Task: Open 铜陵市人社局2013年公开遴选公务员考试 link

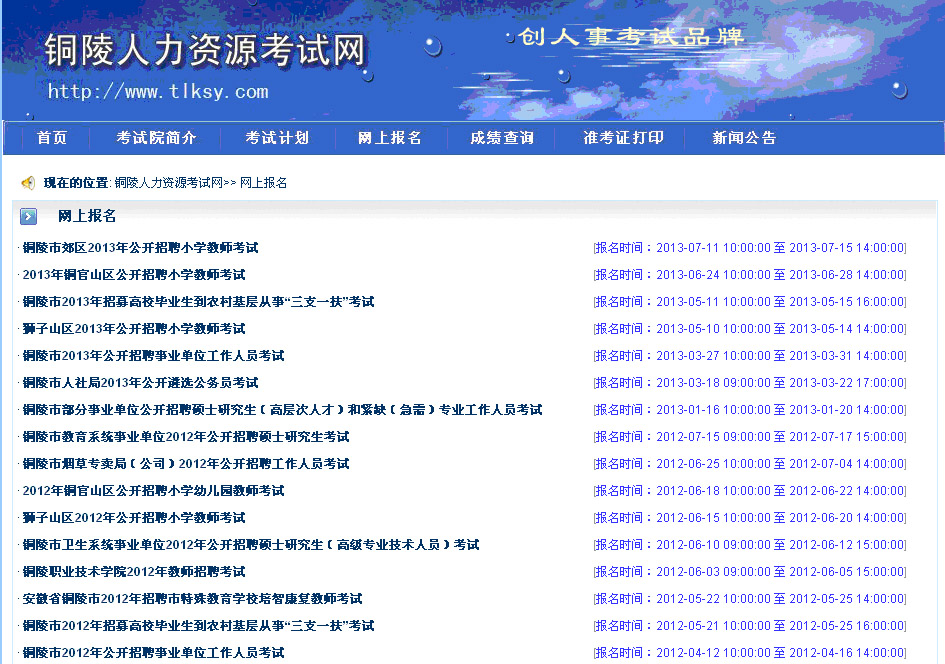Action: (x=138, y=382)
